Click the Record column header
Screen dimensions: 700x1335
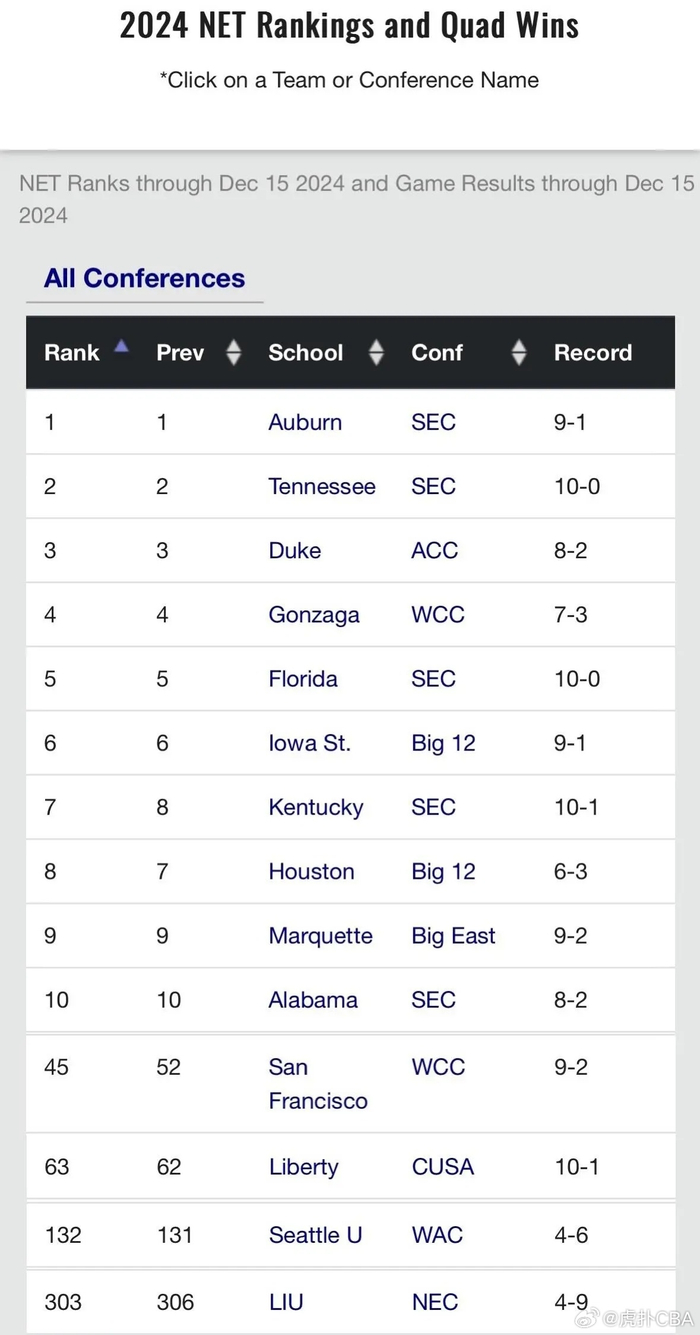coord(593,352)
